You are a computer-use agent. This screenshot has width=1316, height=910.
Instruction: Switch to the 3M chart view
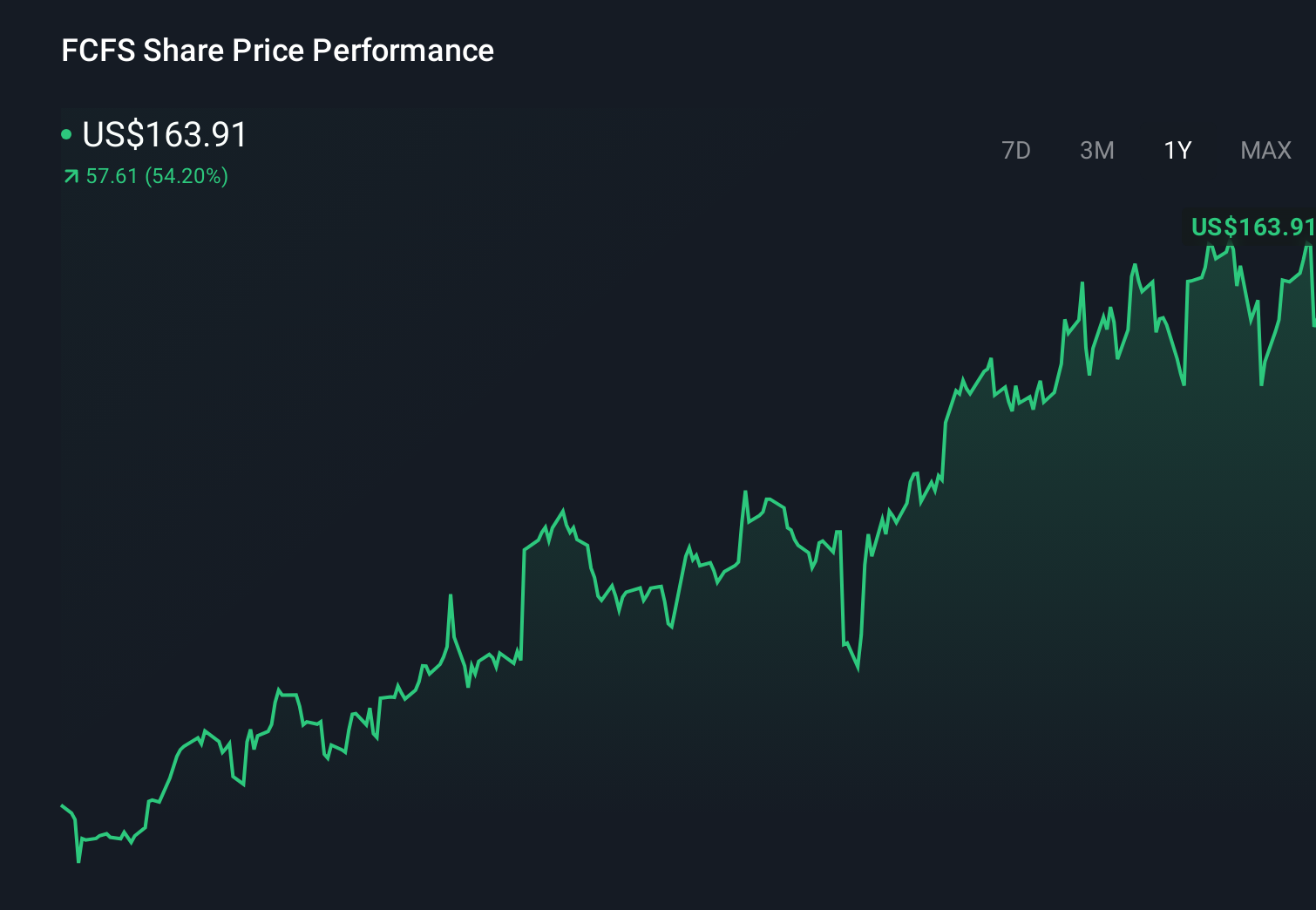[1097, 150]
